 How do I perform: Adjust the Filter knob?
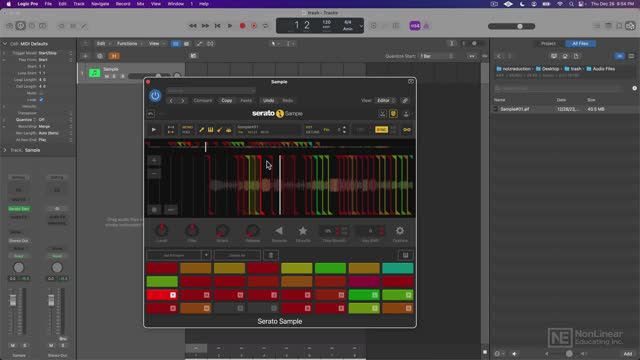click(x=191, y=231)
